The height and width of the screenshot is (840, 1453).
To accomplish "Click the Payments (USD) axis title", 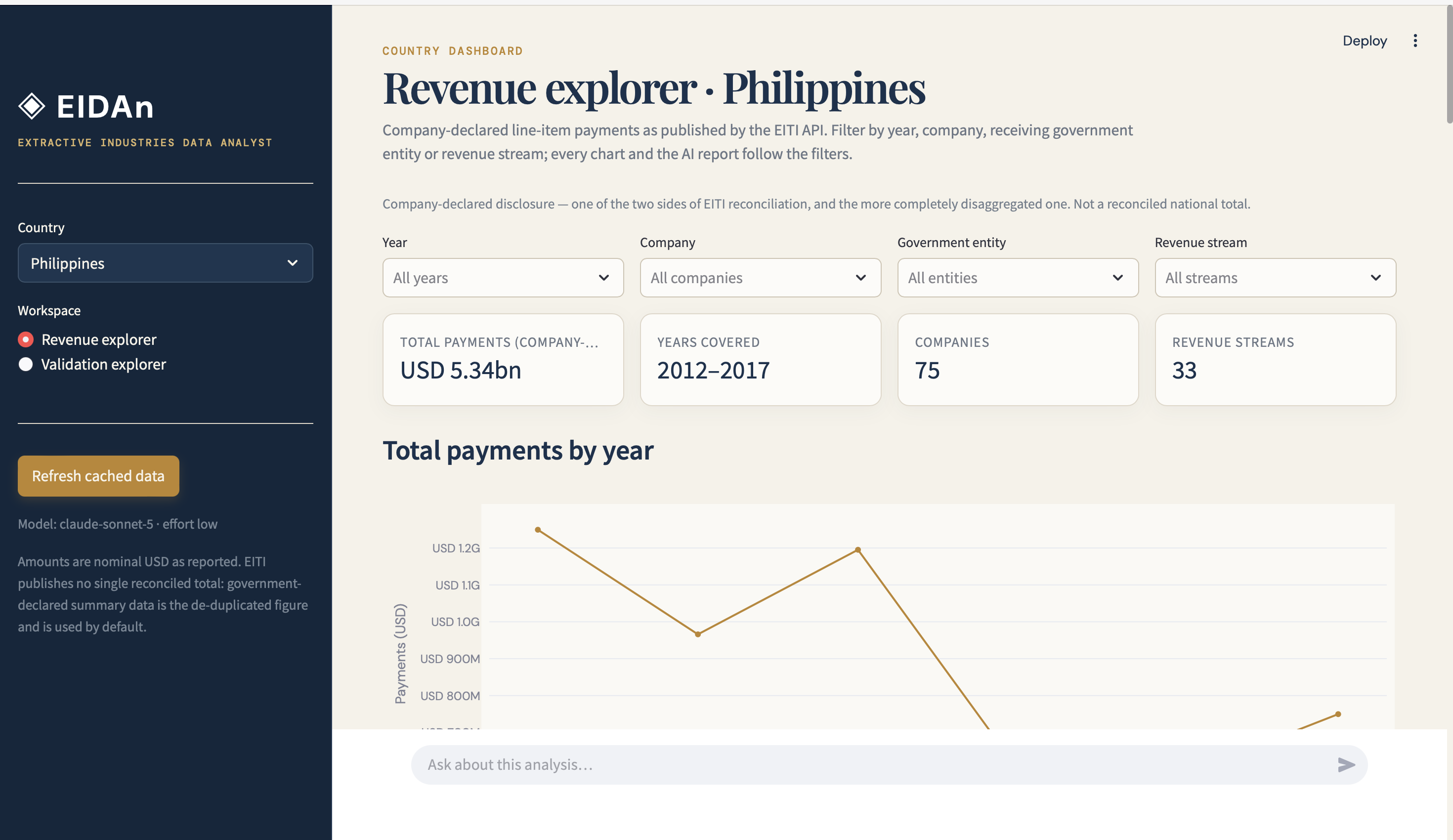I will pos(400,654).
